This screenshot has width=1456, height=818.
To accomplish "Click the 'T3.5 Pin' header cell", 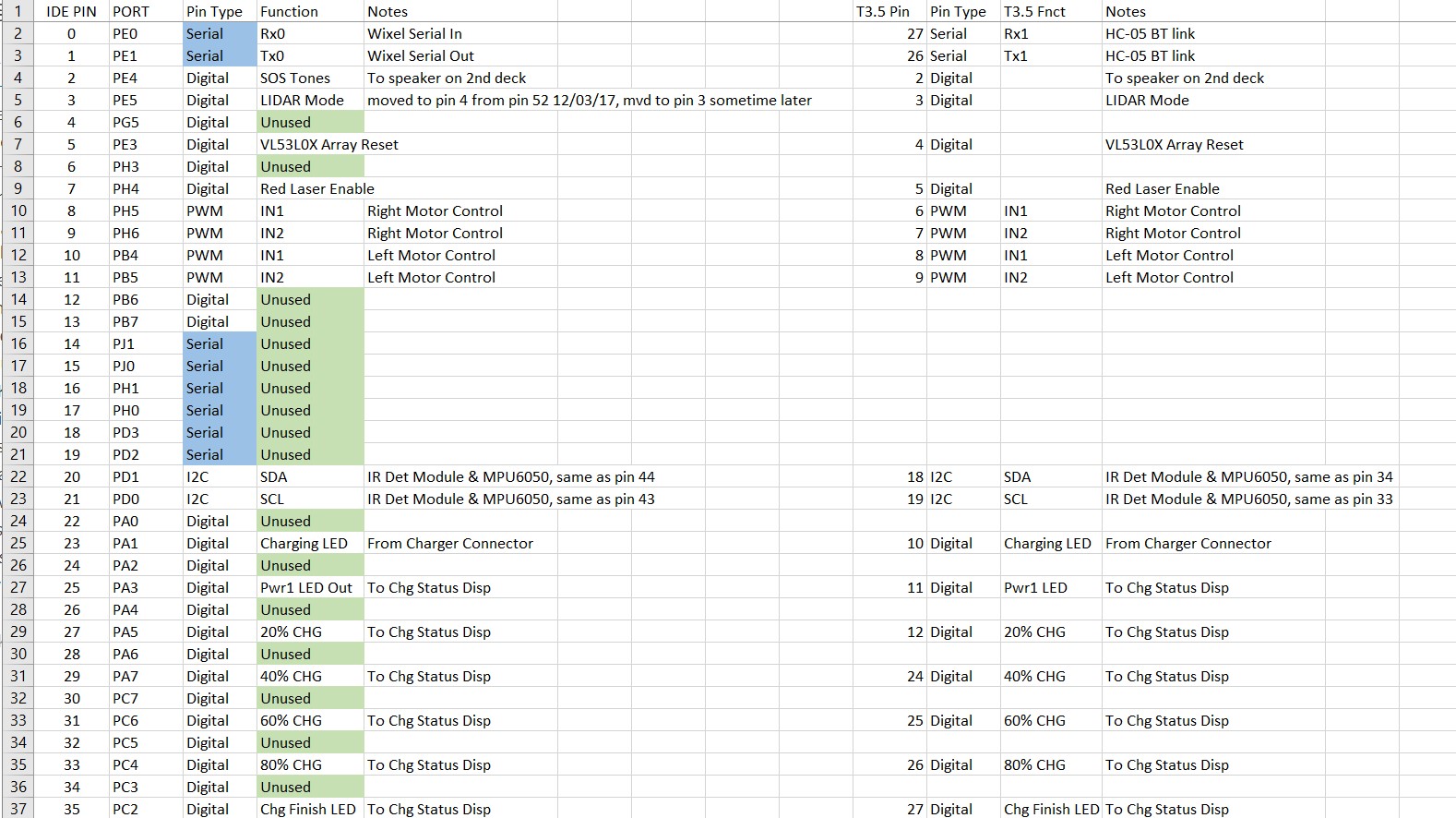I will [889, 11].
